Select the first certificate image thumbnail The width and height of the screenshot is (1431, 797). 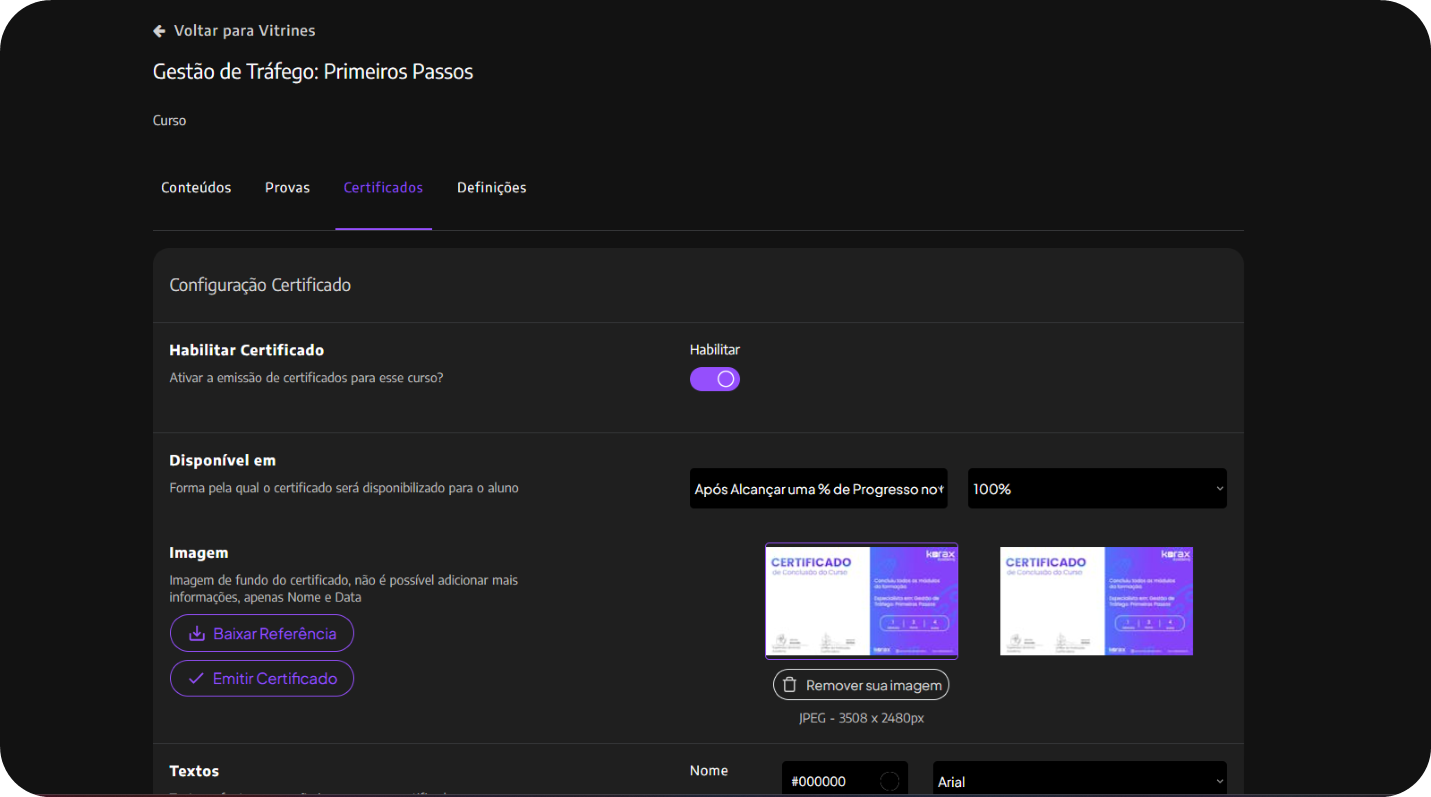pyautogui.click(x=861, y=601)
